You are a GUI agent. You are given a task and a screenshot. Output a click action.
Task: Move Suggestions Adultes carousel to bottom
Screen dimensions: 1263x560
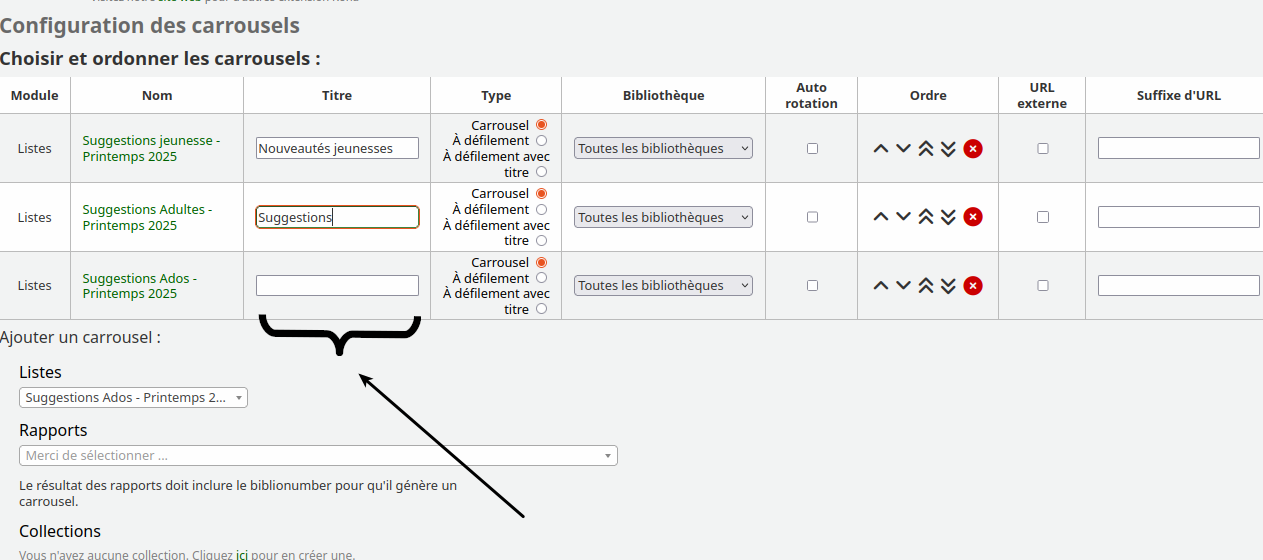pos(948,217)
